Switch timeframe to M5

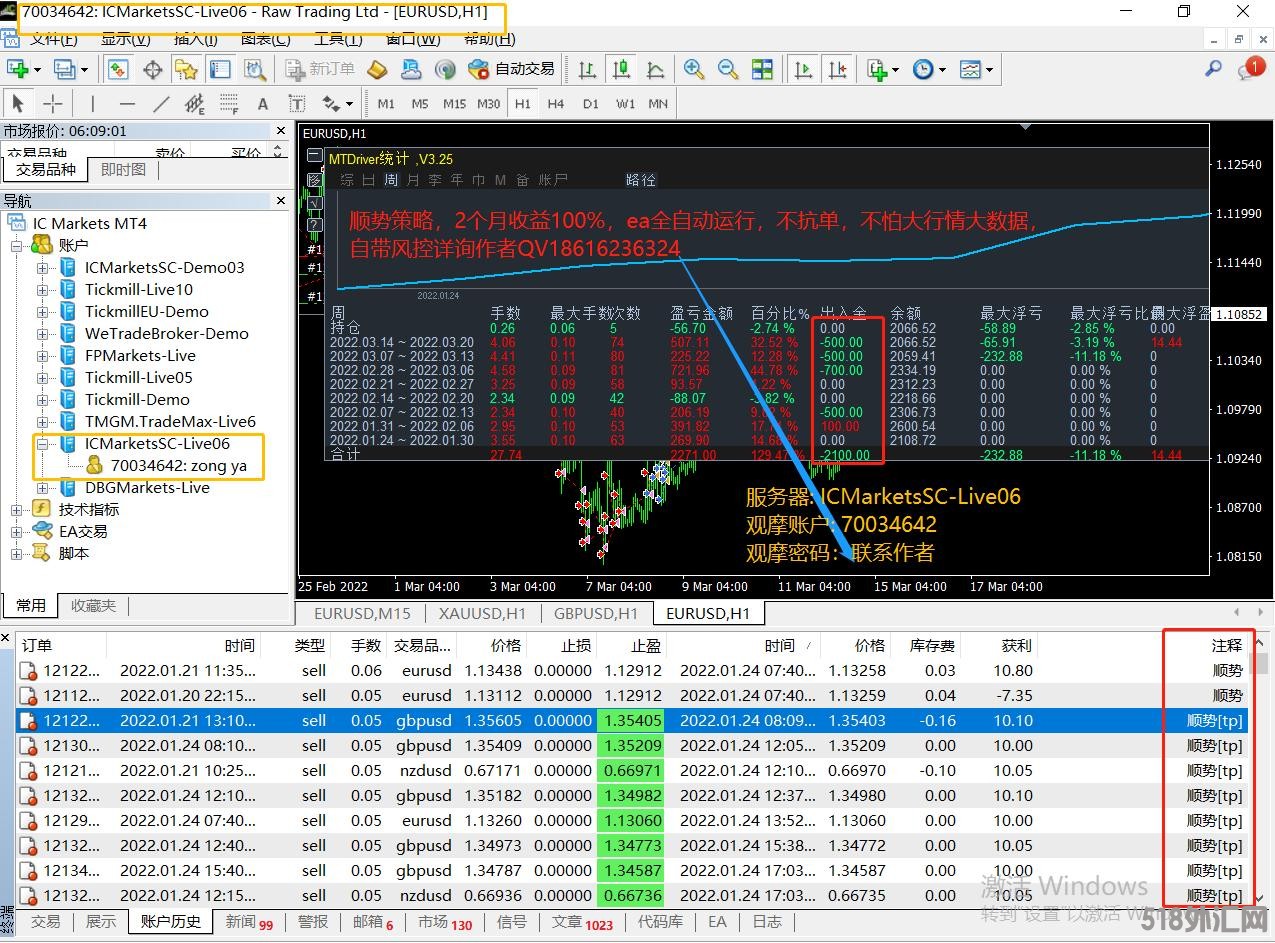pos(420,103)
